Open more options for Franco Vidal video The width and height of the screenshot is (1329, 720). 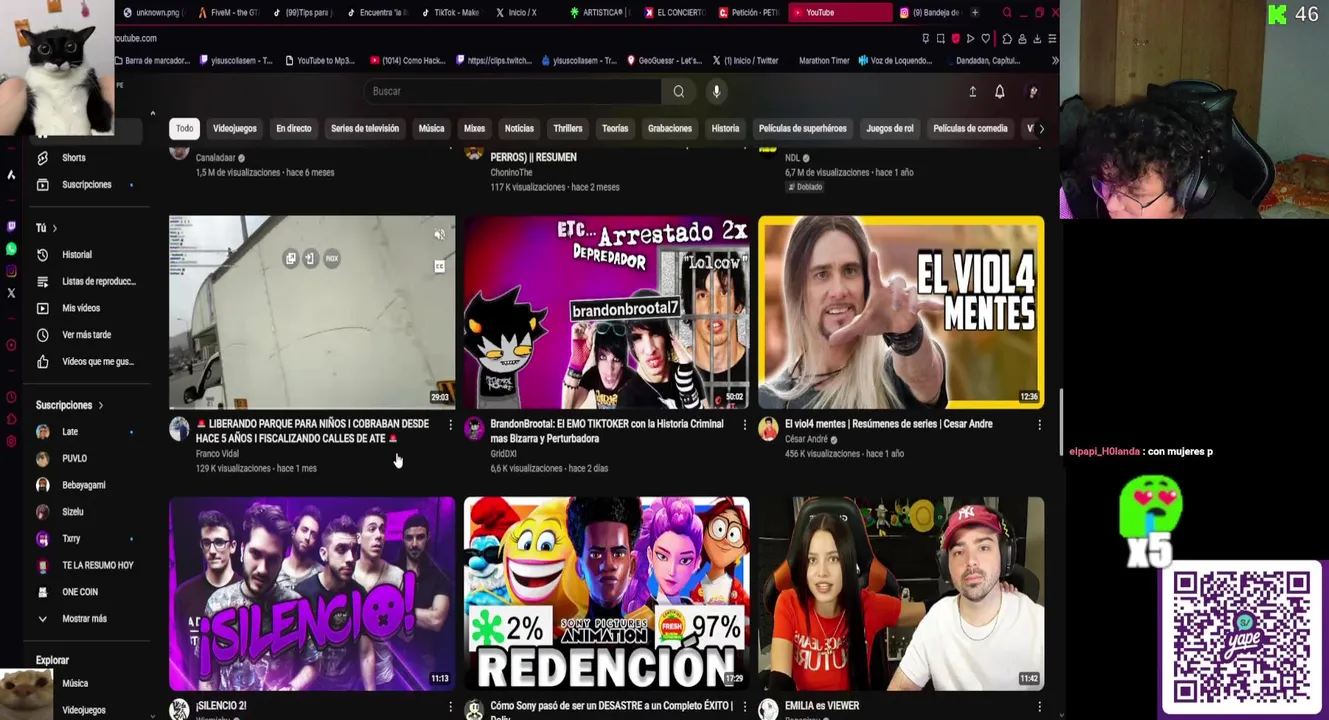(450, 425)
